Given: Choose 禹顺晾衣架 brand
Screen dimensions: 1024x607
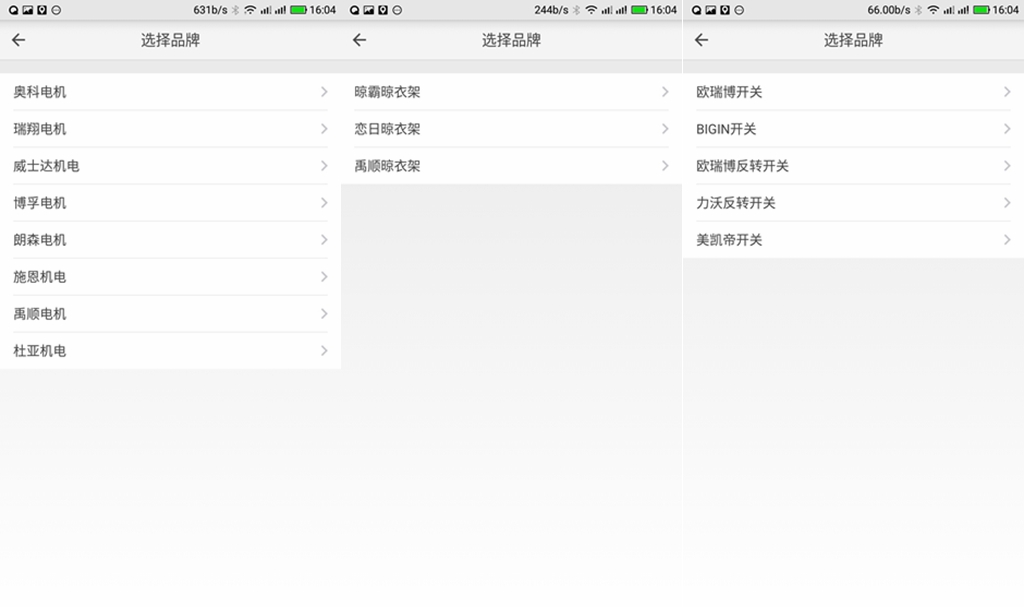Looking at the screenshot, I should pyautogui.click(x=511, y=166).
